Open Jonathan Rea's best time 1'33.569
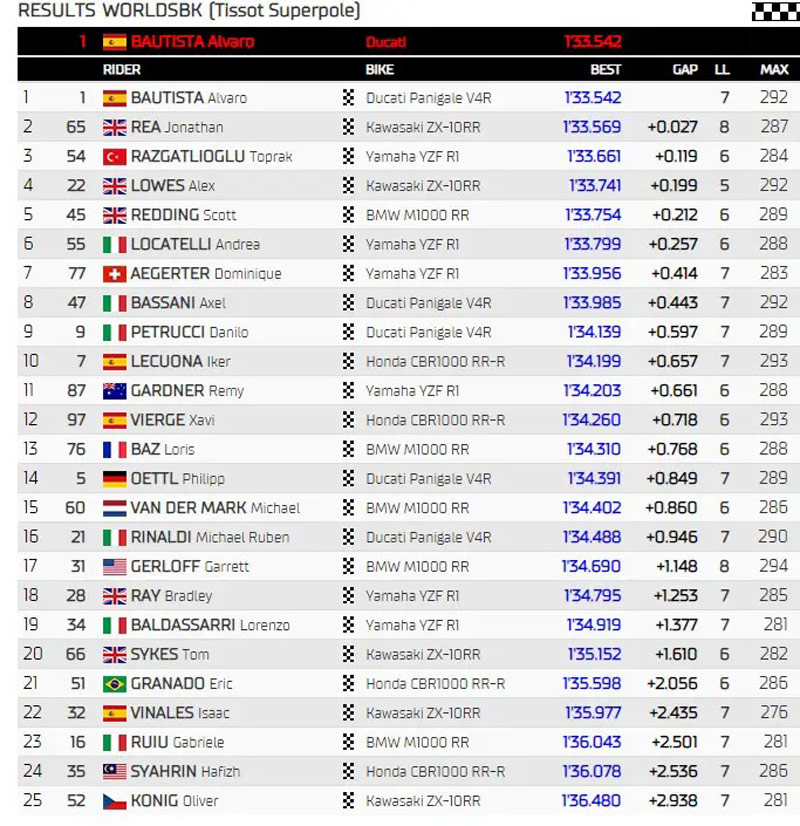This screenshot has width=800, height=826. coord(592,128)
